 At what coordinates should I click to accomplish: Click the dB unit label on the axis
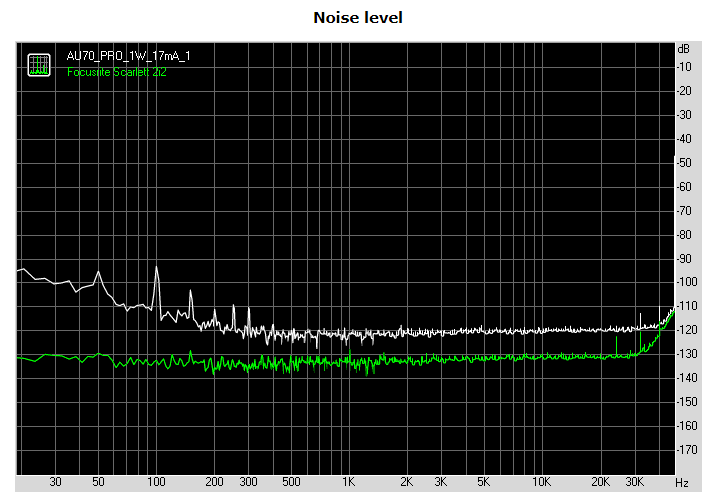click(683, 48)
